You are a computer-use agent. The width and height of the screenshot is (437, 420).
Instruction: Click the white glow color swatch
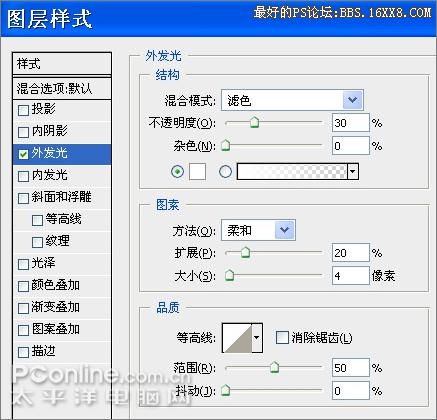point(197,172)
